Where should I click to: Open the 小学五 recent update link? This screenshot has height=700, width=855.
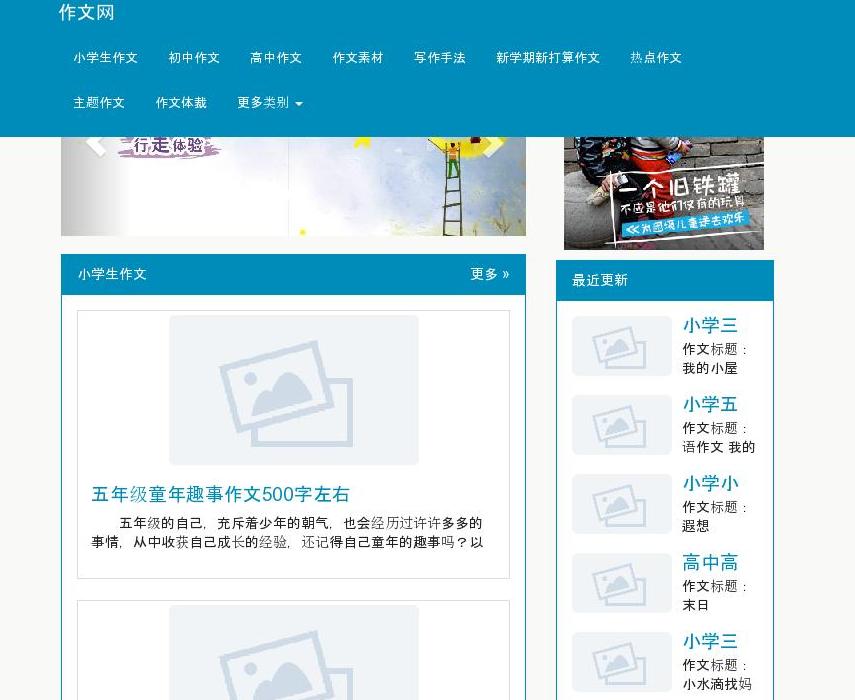tap(710, 405)
